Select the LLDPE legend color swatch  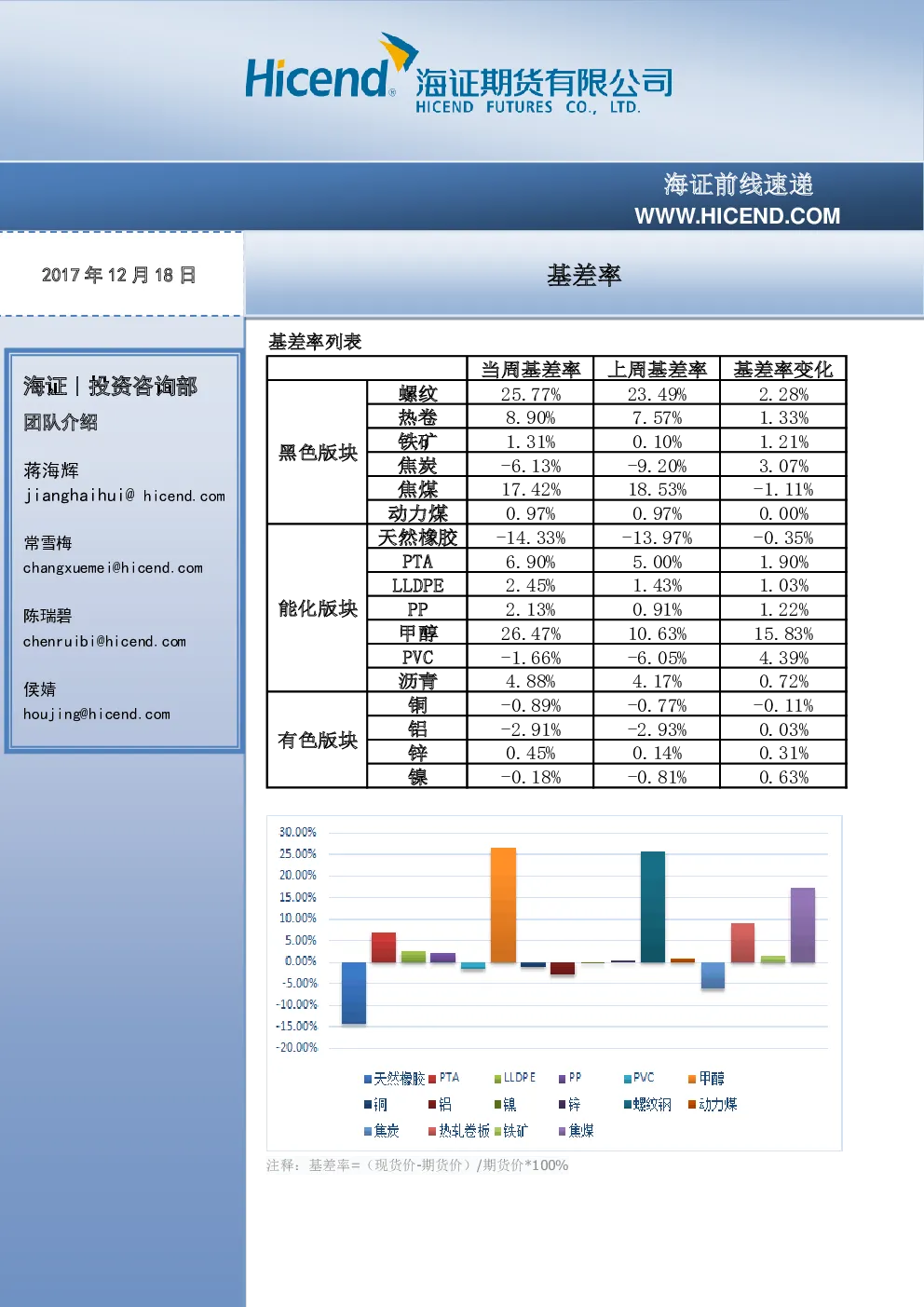click(497, 1079)
